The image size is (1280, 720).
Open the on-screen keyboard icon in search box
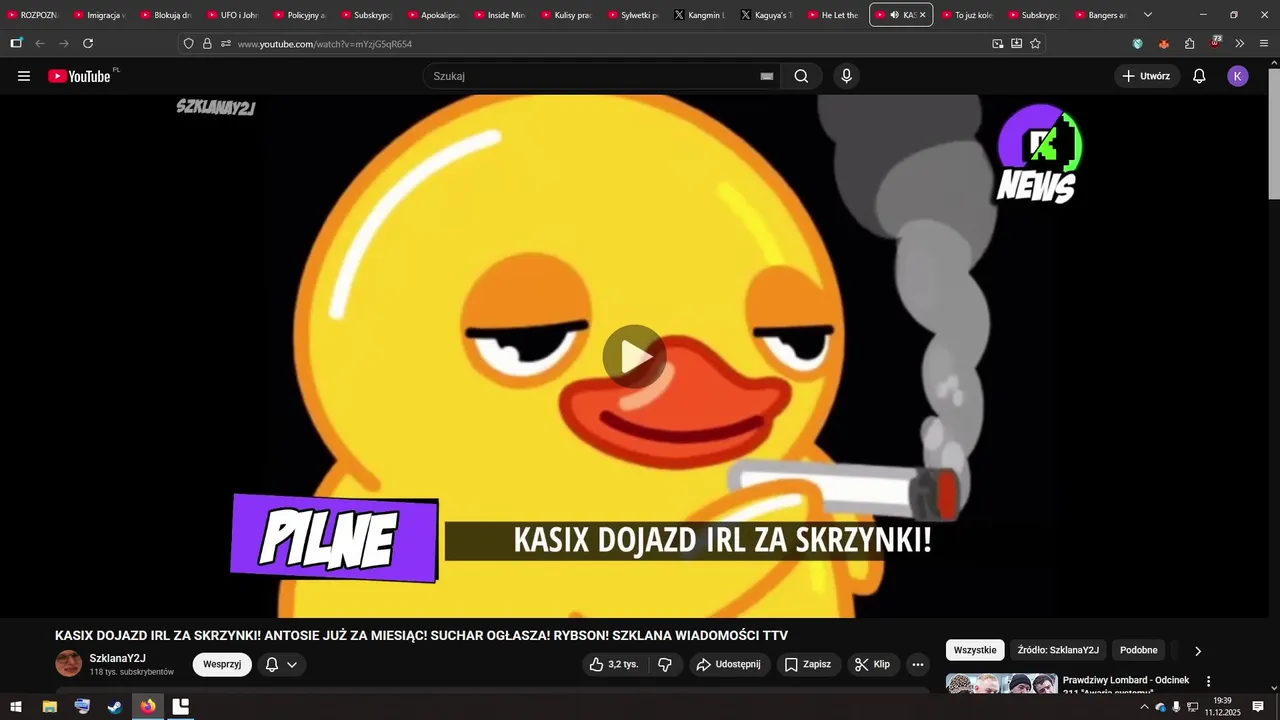tap(767, 76)
